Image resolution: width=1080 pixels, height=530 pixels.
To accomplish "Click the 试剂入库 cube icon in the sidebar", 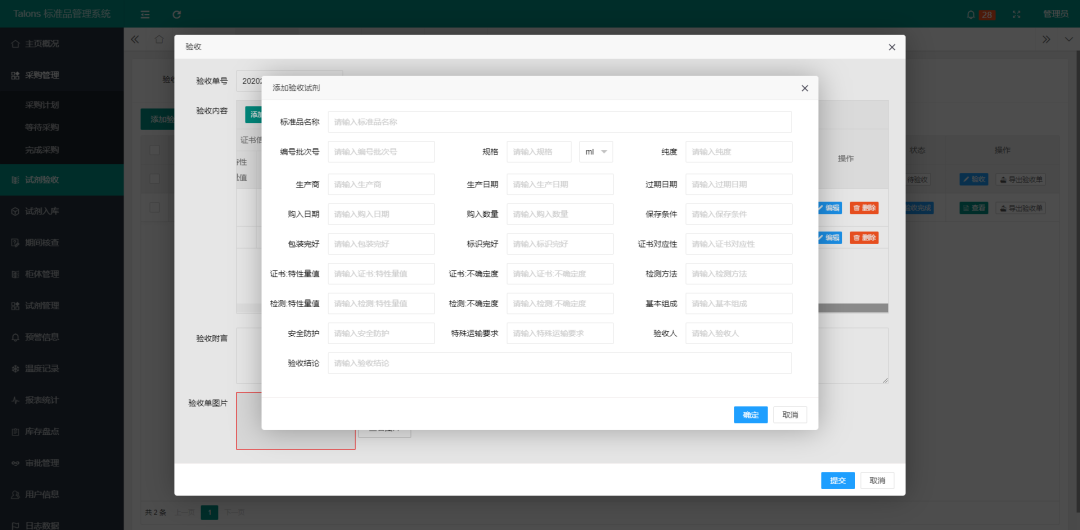I will (x=15, y=211).
